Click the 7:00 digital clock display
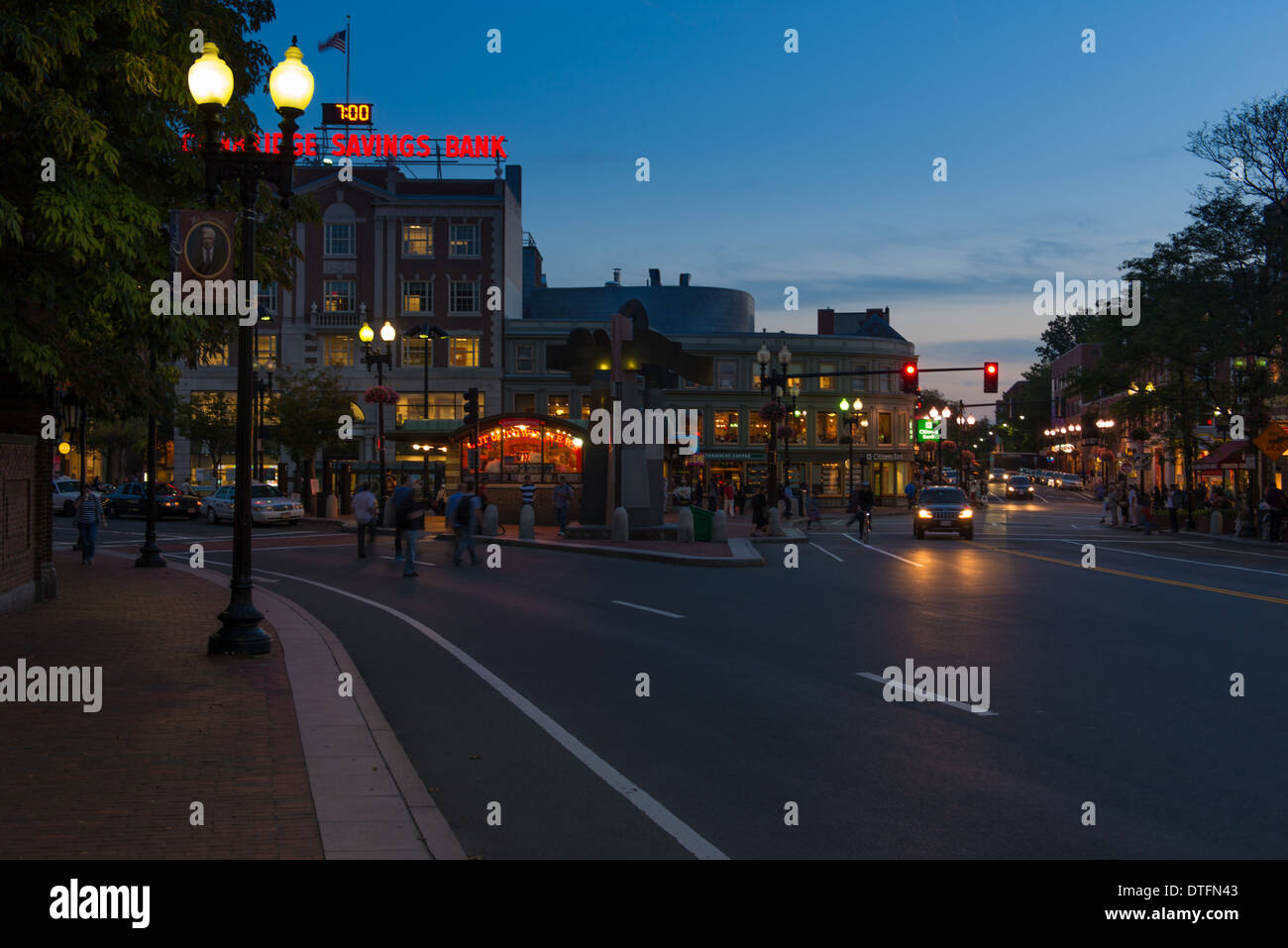Screen dimensions: 1288x948 [x=348, y=113]
